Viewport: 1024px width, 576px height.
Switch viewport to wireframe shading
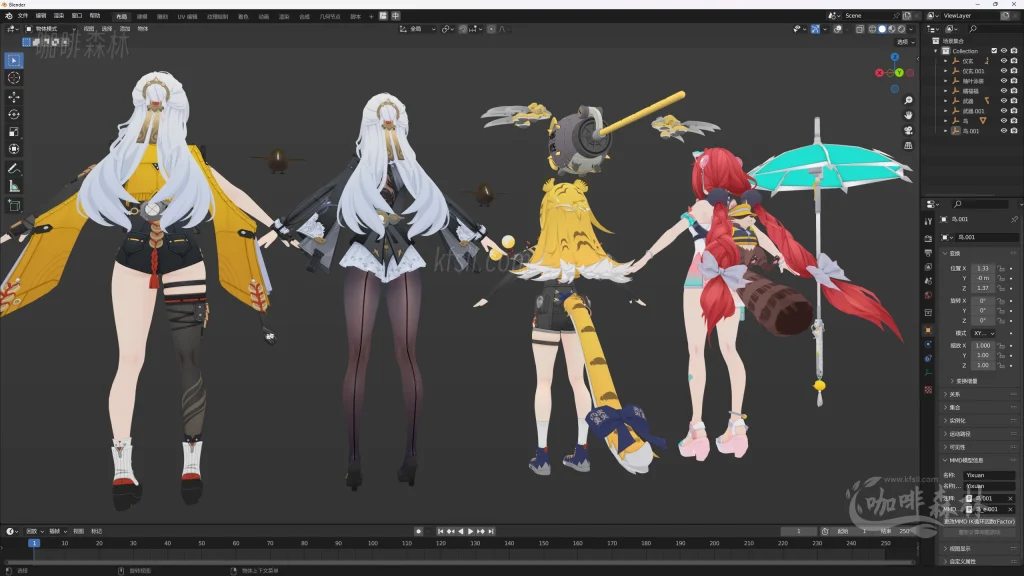pyautogui.click(x=872, y=29)
